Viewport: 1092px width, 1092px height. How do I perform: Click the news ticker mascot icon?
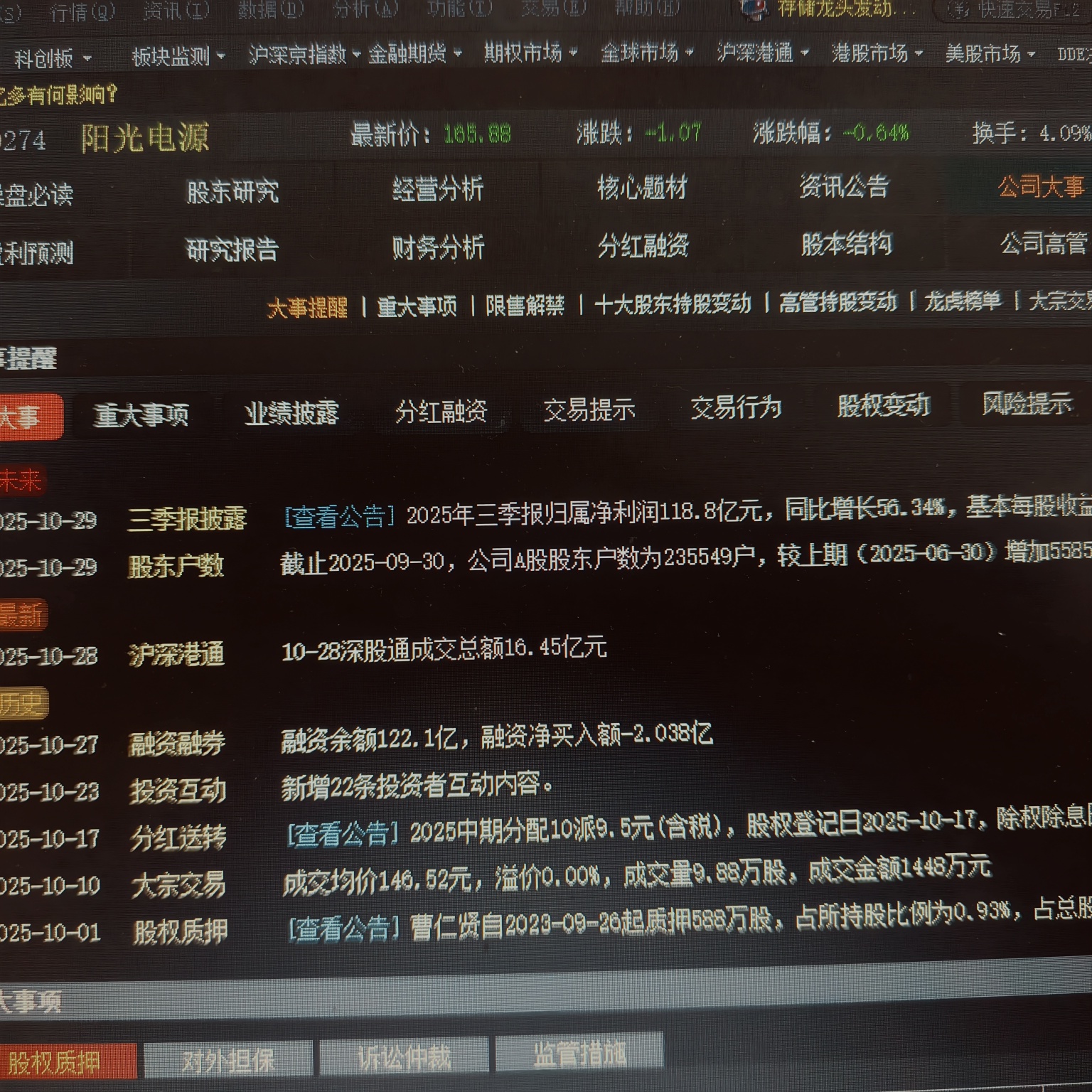coord(754,9)
